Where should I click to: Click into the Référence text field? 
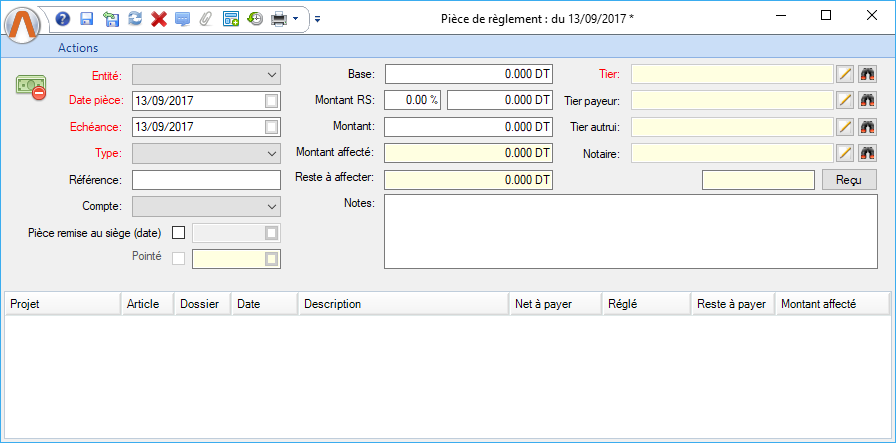tap(206, 180)
